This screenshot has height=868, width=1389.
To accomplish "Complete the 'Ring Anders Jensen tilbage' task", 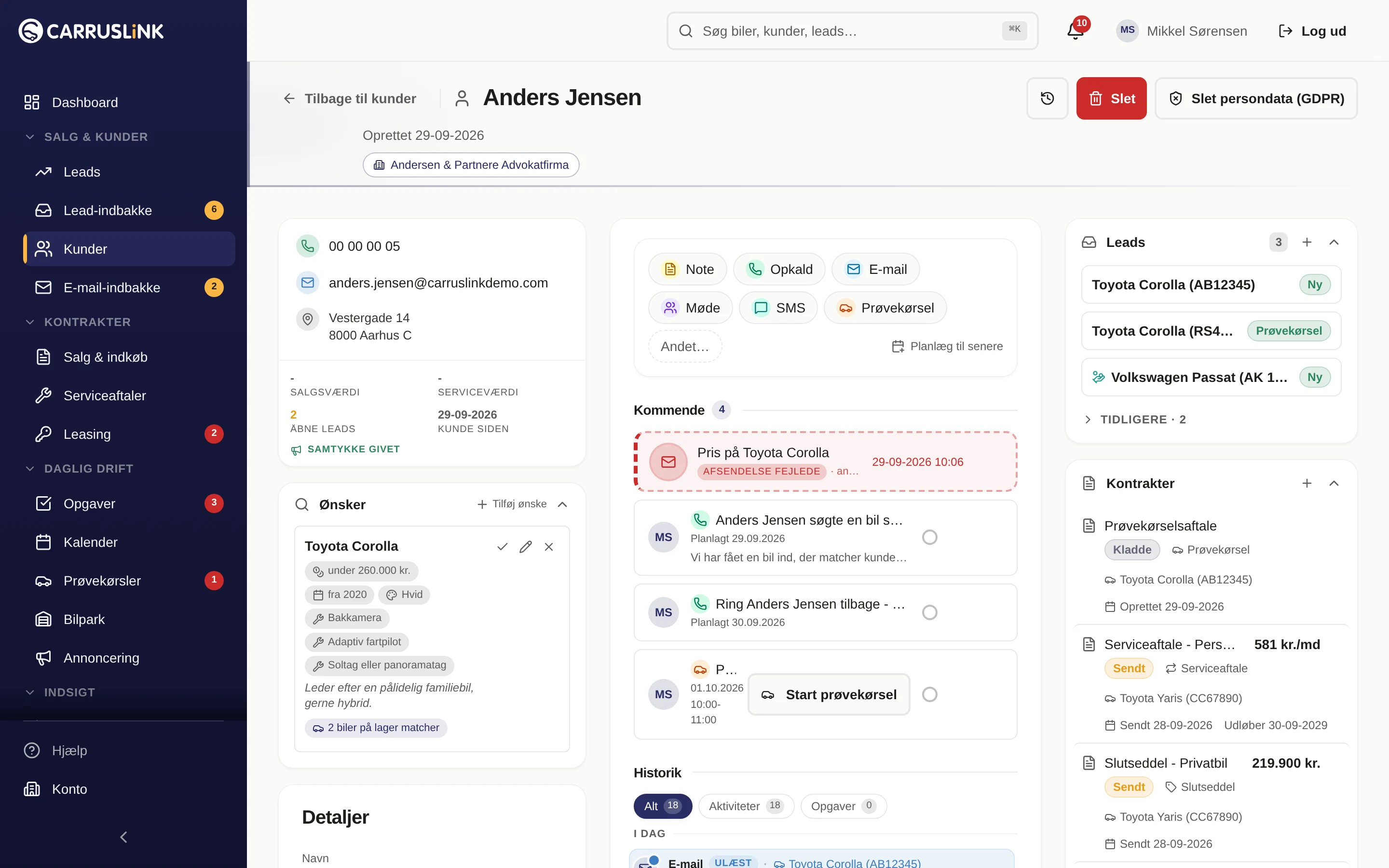I will point(930,612).
